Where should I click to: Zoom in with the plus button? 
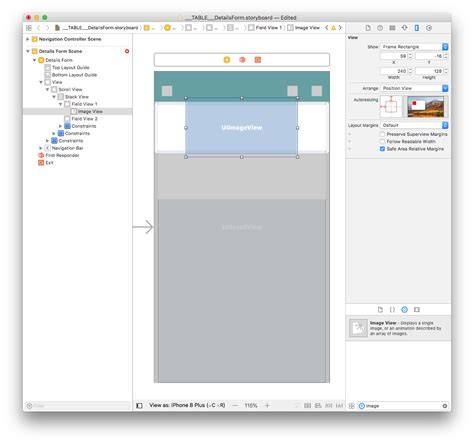pos(267,405)
